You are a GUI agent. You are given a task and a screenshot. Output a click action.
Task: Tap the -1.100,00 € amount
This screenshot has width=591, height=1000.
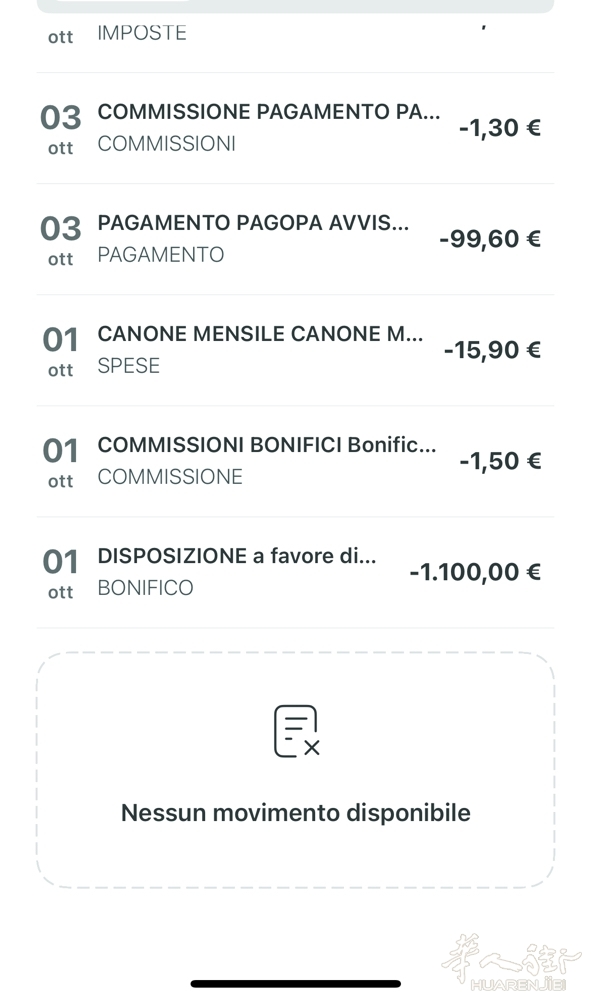(475, 572)
